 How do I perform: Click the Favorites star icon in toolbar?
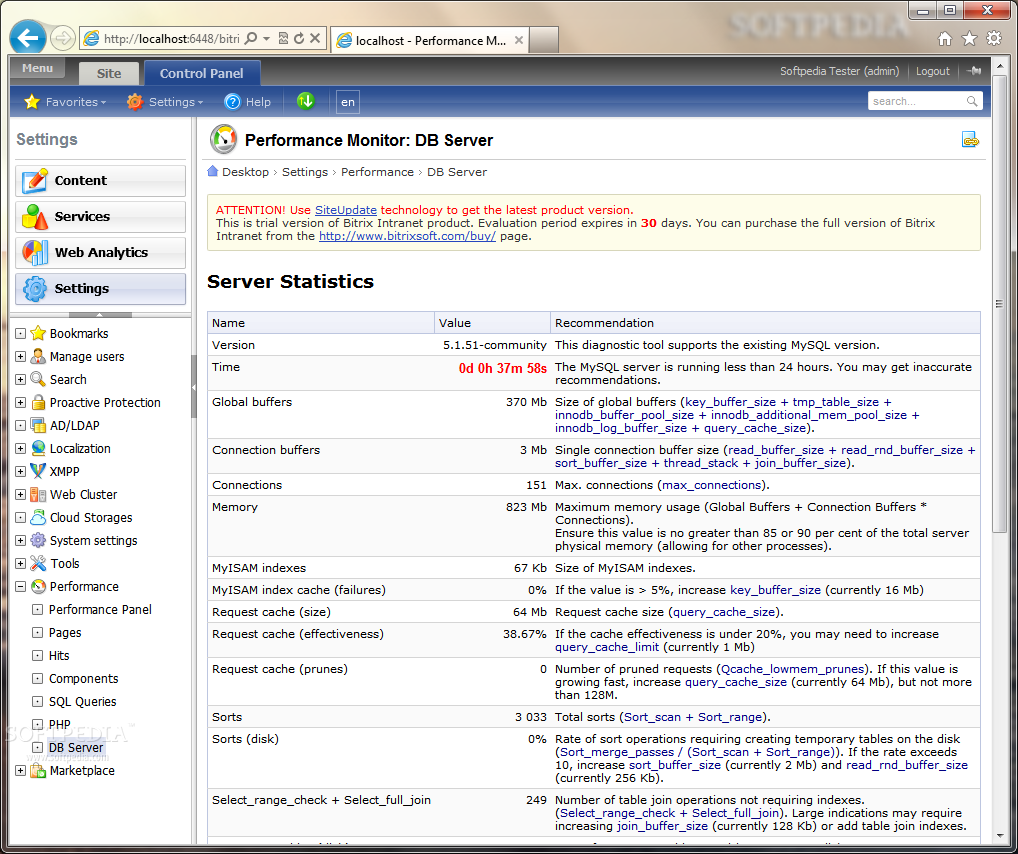click(x=32, y=102)
